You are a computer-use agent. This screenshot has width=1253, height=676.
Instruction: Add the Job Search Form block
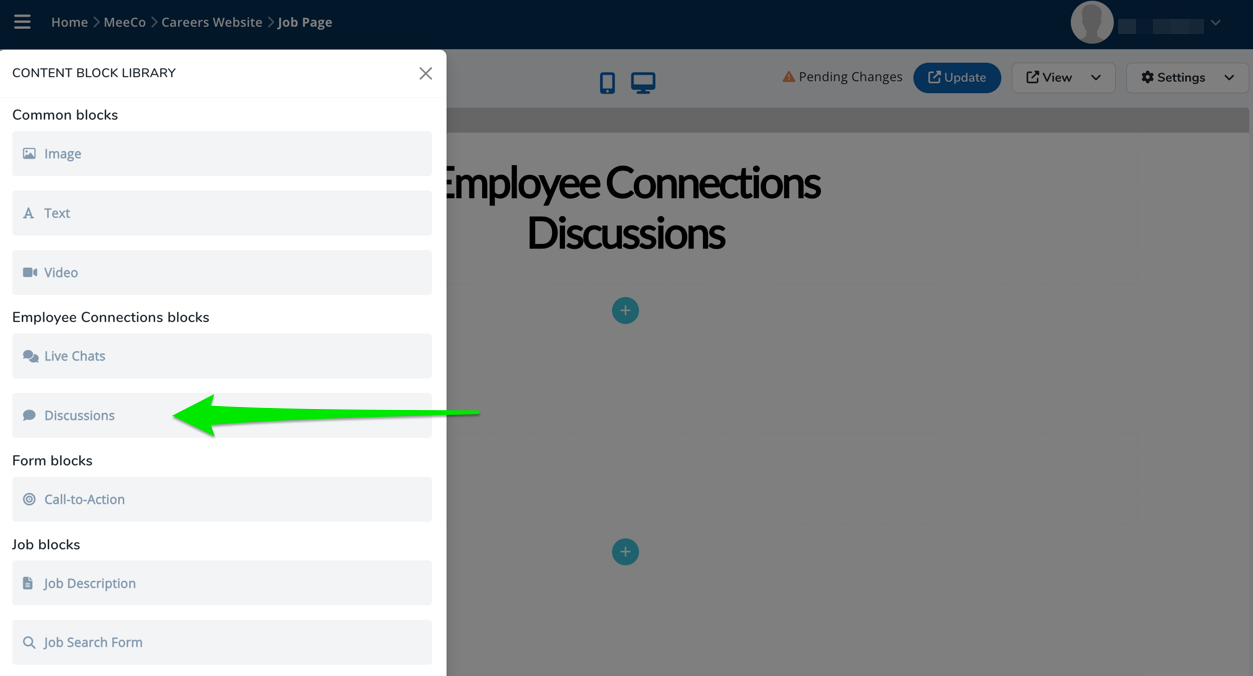pos(222,642)
